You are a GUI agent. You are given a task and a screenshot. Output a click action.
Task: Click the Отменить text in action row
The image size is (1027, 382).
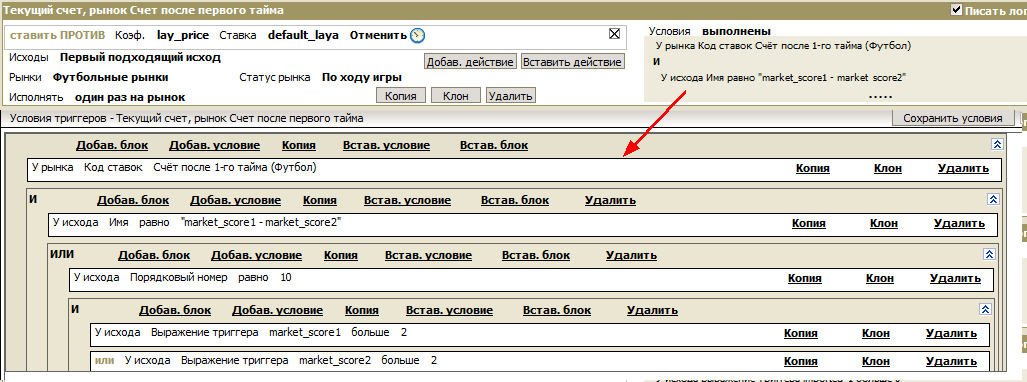pyautogui.click(x=378, y=35)
